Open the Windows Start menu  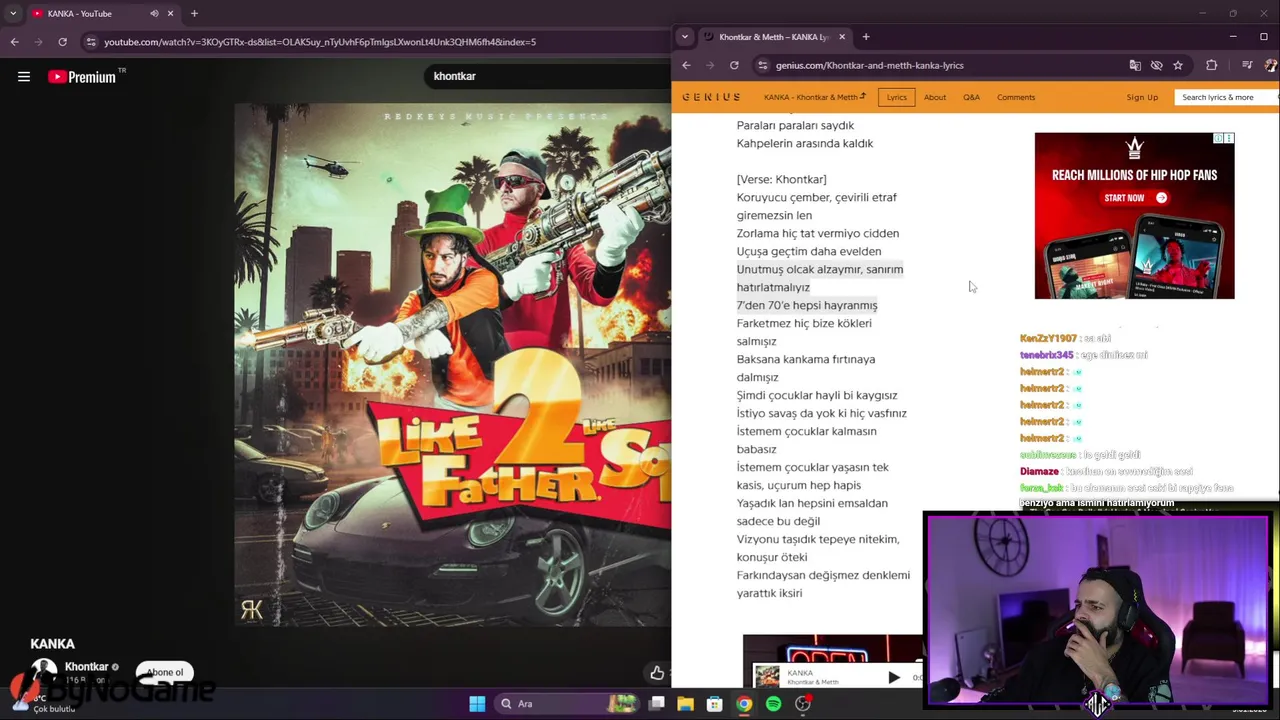coord(477,704)
